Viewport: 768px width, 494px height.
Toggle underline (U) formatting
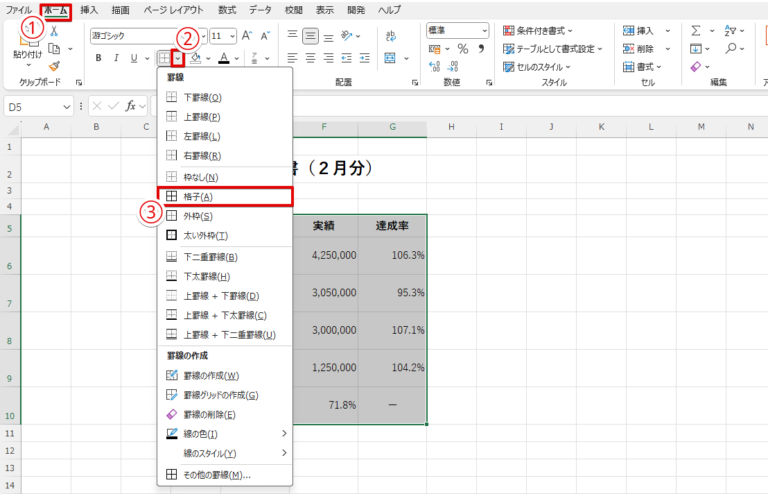135,58
